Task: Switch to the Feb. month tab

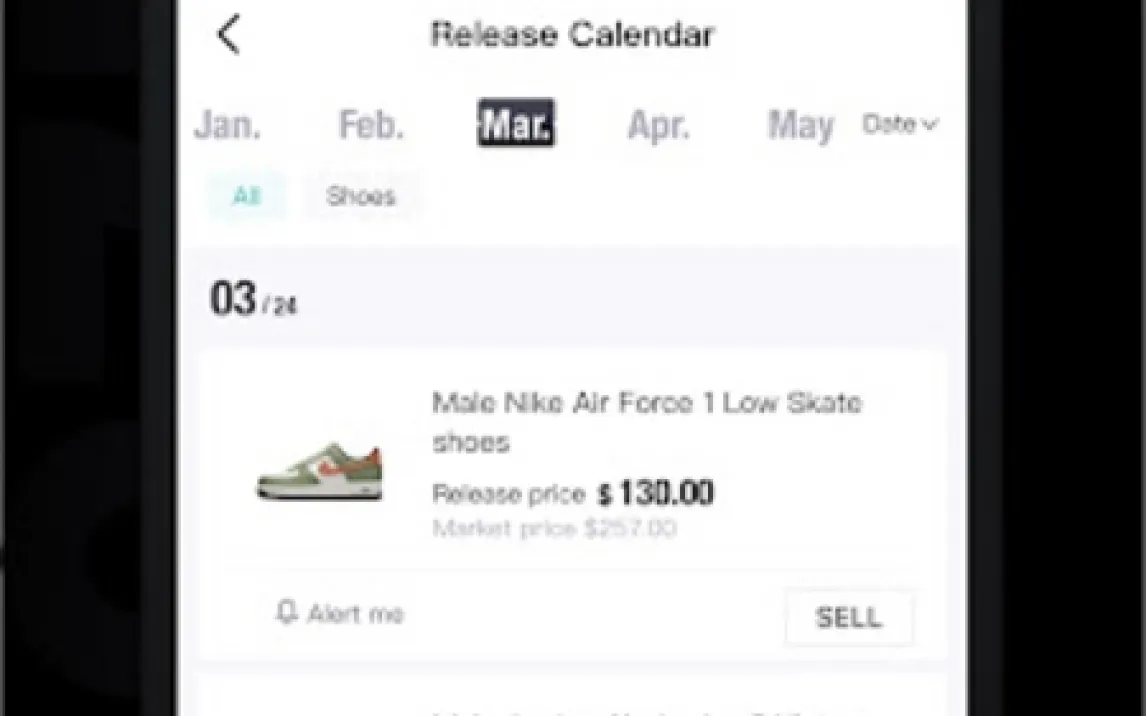Action: coord(371,125)
